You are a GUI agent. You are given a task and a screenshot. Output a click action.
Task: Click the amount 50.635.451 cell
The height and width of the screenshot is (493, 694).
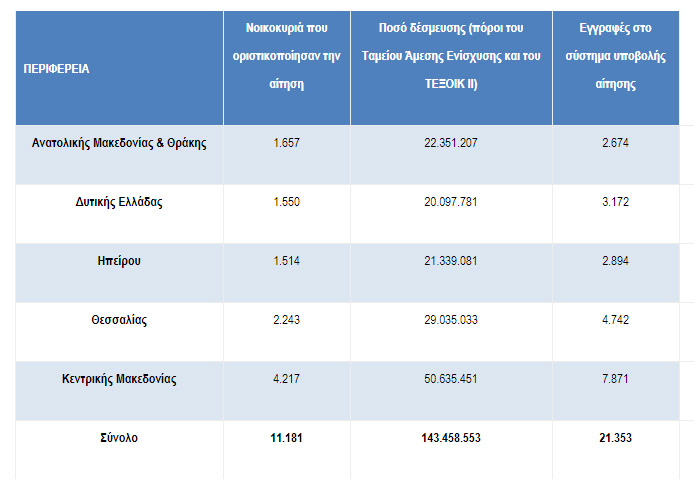[451, 379]
